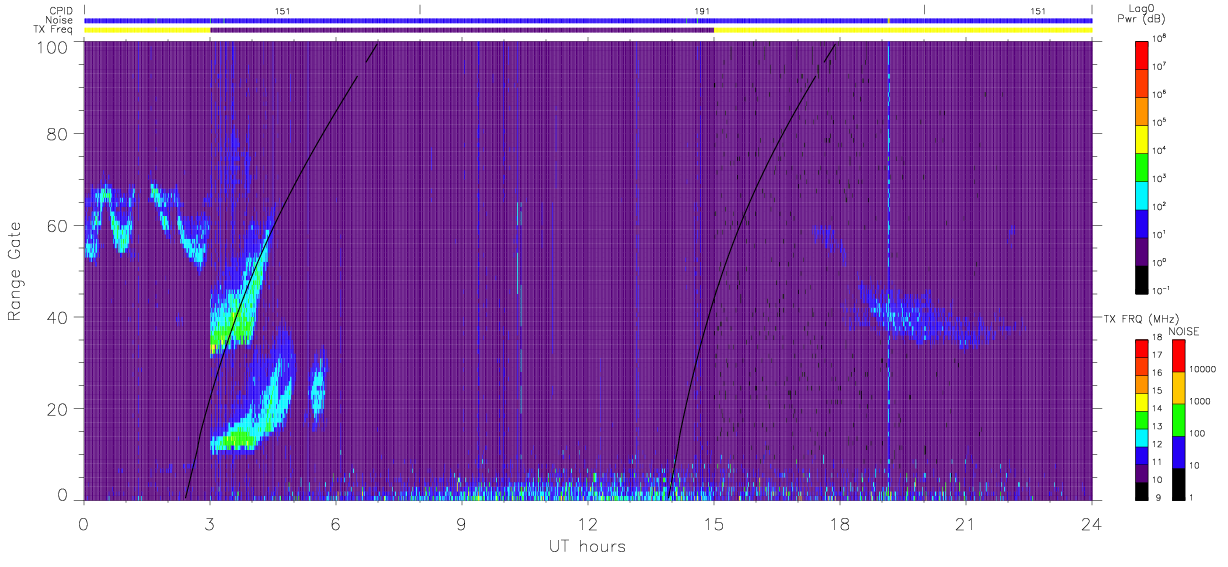Pick the red segment of TX FRQ colorbar

pyautogui.click(x=1141, y=348)
